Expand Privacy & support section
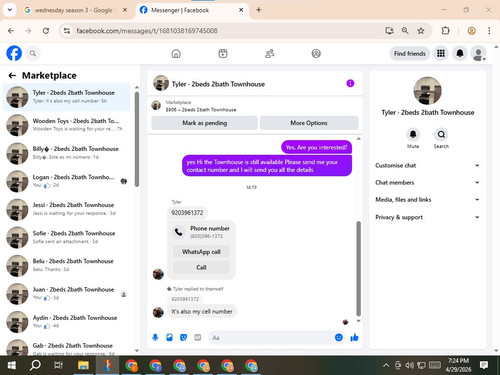The height and width of the screenshot is (375, 500). 427,217
